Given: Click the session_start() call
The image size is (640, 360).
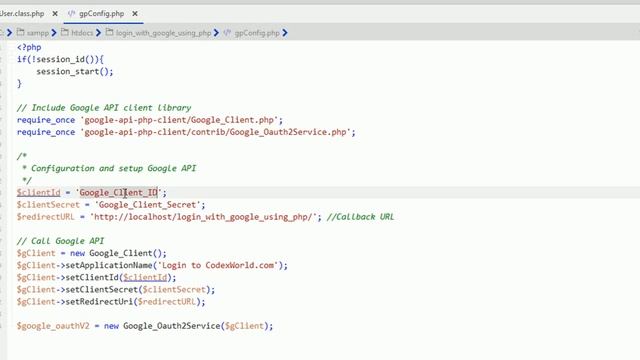Looking at the screenshot, I should pyautogui.click(x=75, y=71).
